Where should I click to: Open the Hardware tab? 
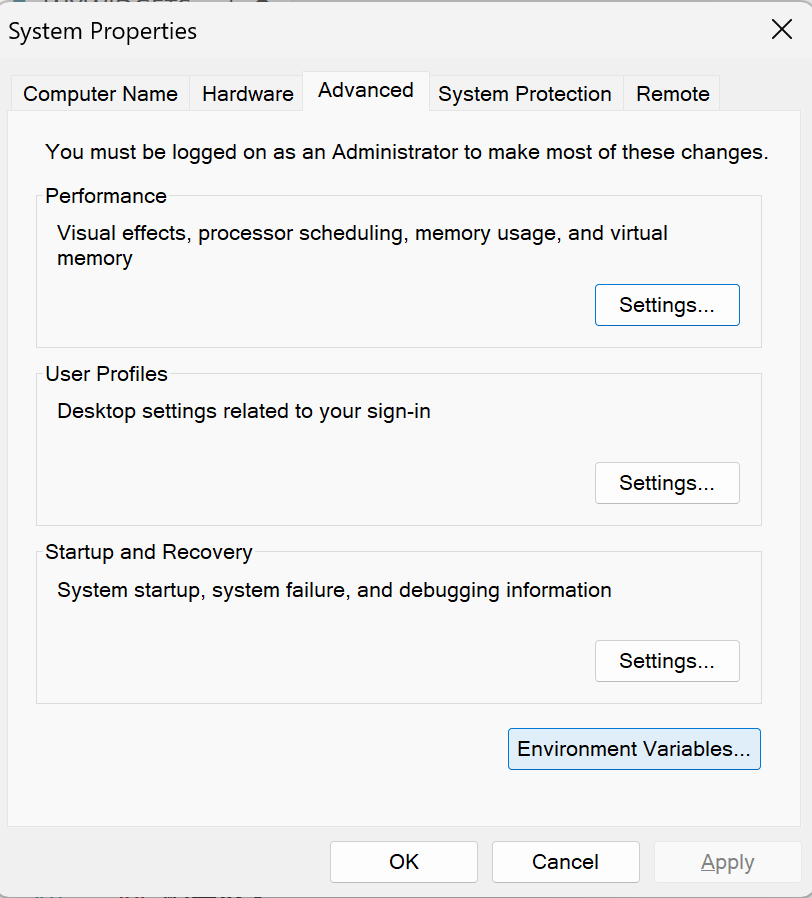coord(247,93)
